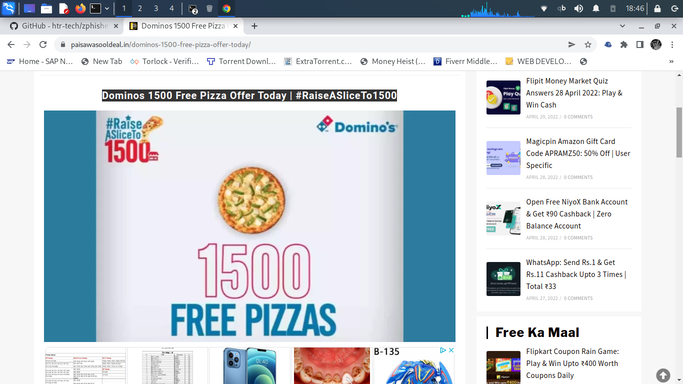Switch to workspace 2
This screenshot has height=384, width=683.
pos(140,8)
